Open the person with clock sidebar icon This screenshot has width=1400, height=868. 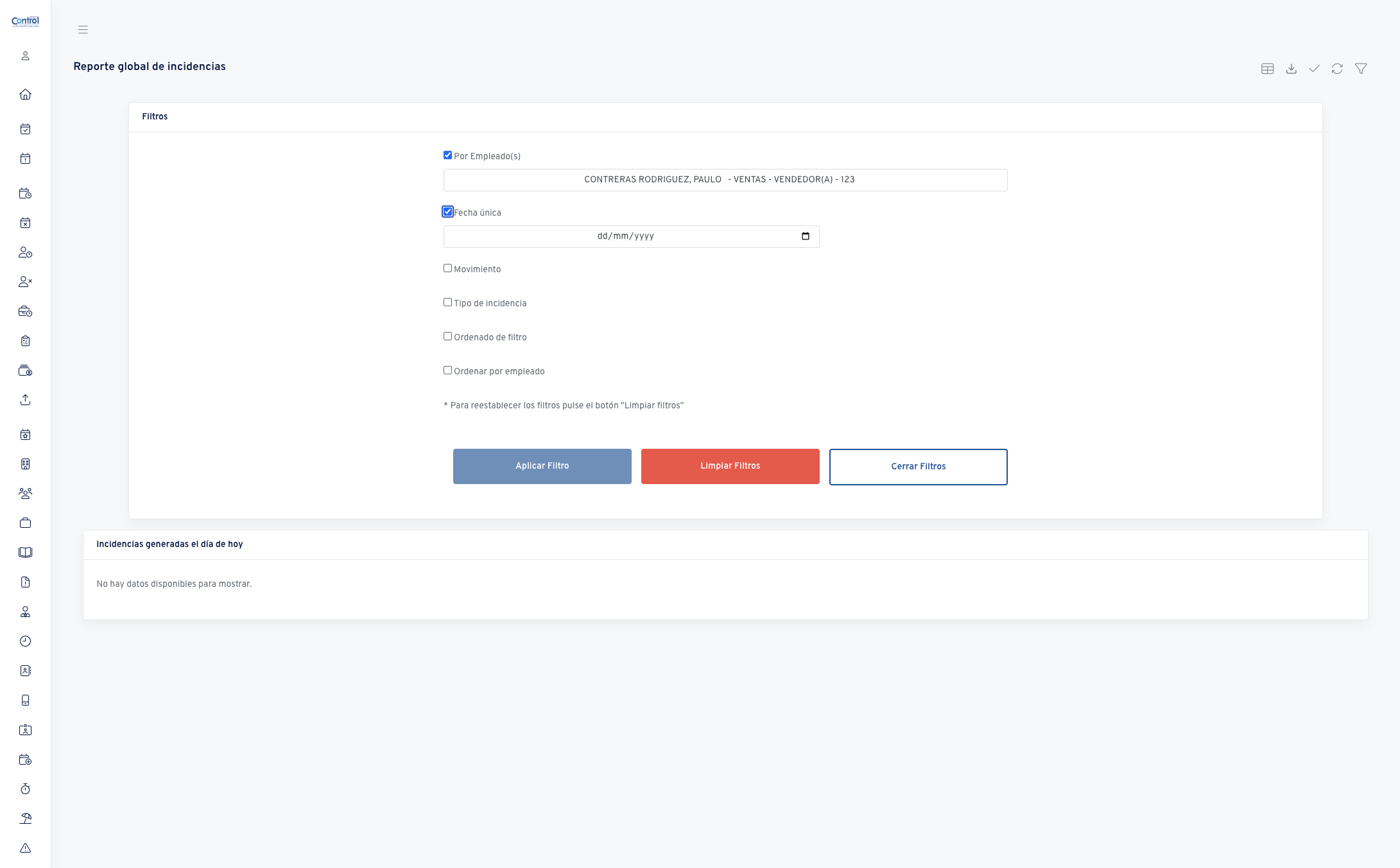[x=26, y=252]
